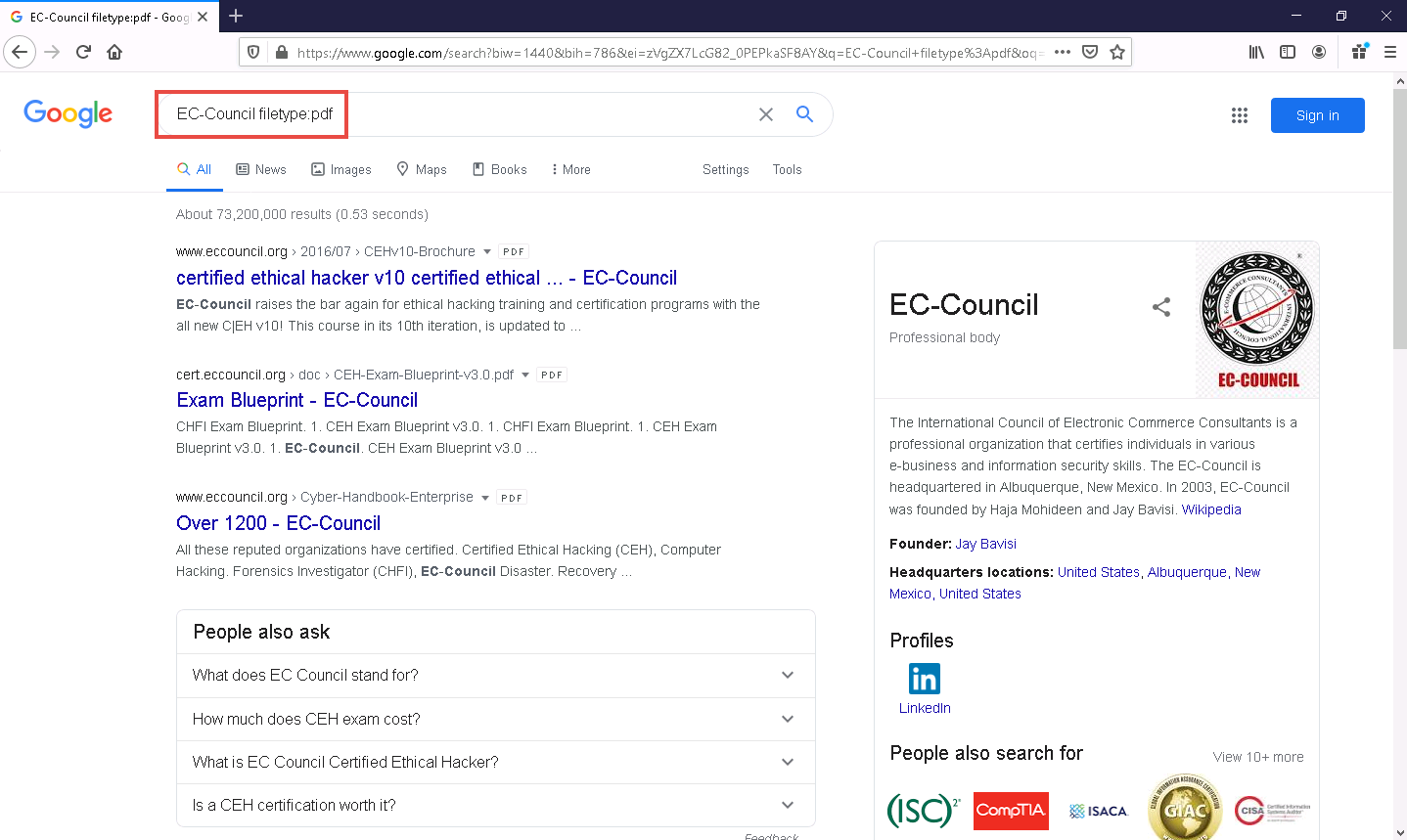This screenshot has width=1407, height=840.
Task: Open the 'Over 1200 - EC-Council' result
Action: (278, 523)
